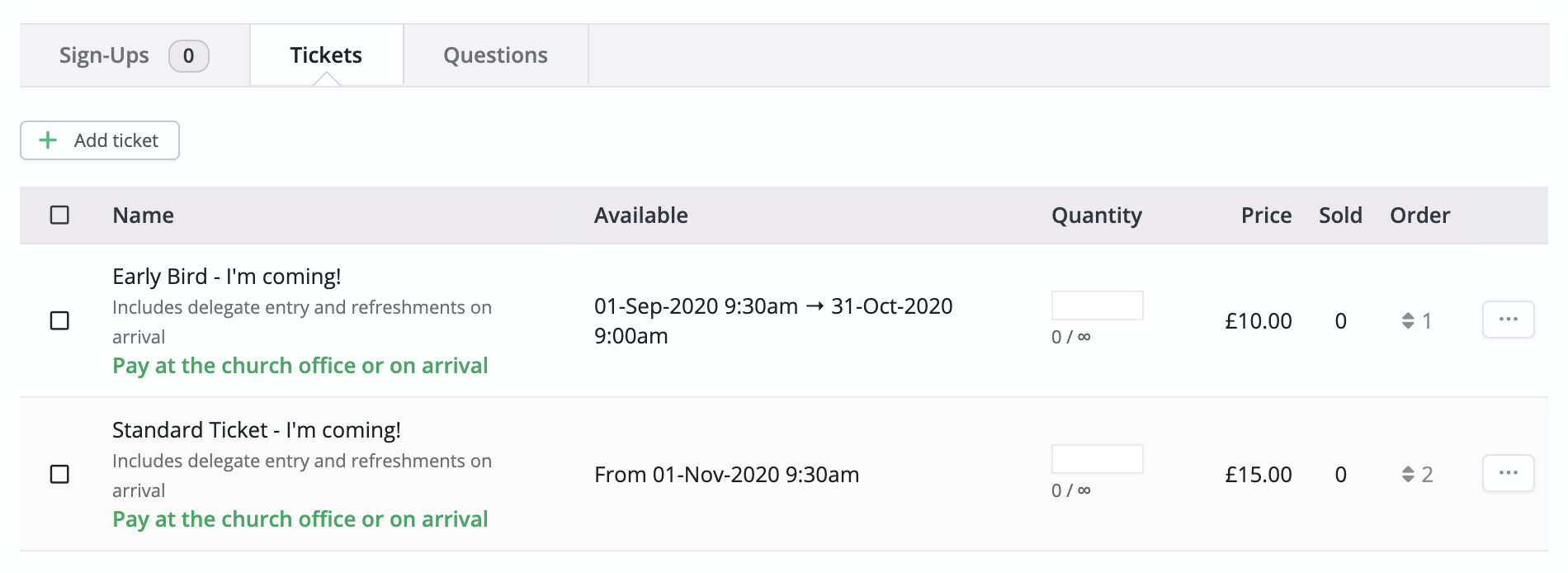1568x573 pixels.
Task: Click the Tickets tab
Action: [x=326, y=55]
